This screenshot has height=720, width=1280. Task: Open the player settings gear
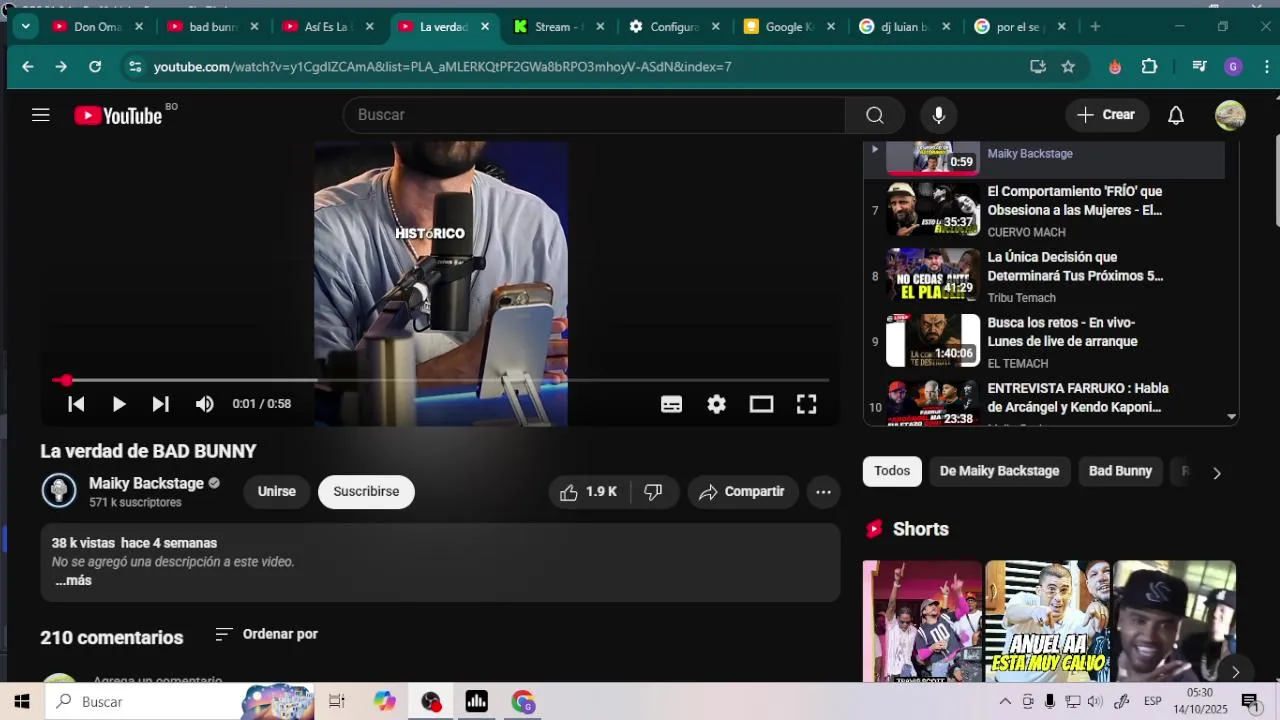pyautogui.click(x=716, y=404)
